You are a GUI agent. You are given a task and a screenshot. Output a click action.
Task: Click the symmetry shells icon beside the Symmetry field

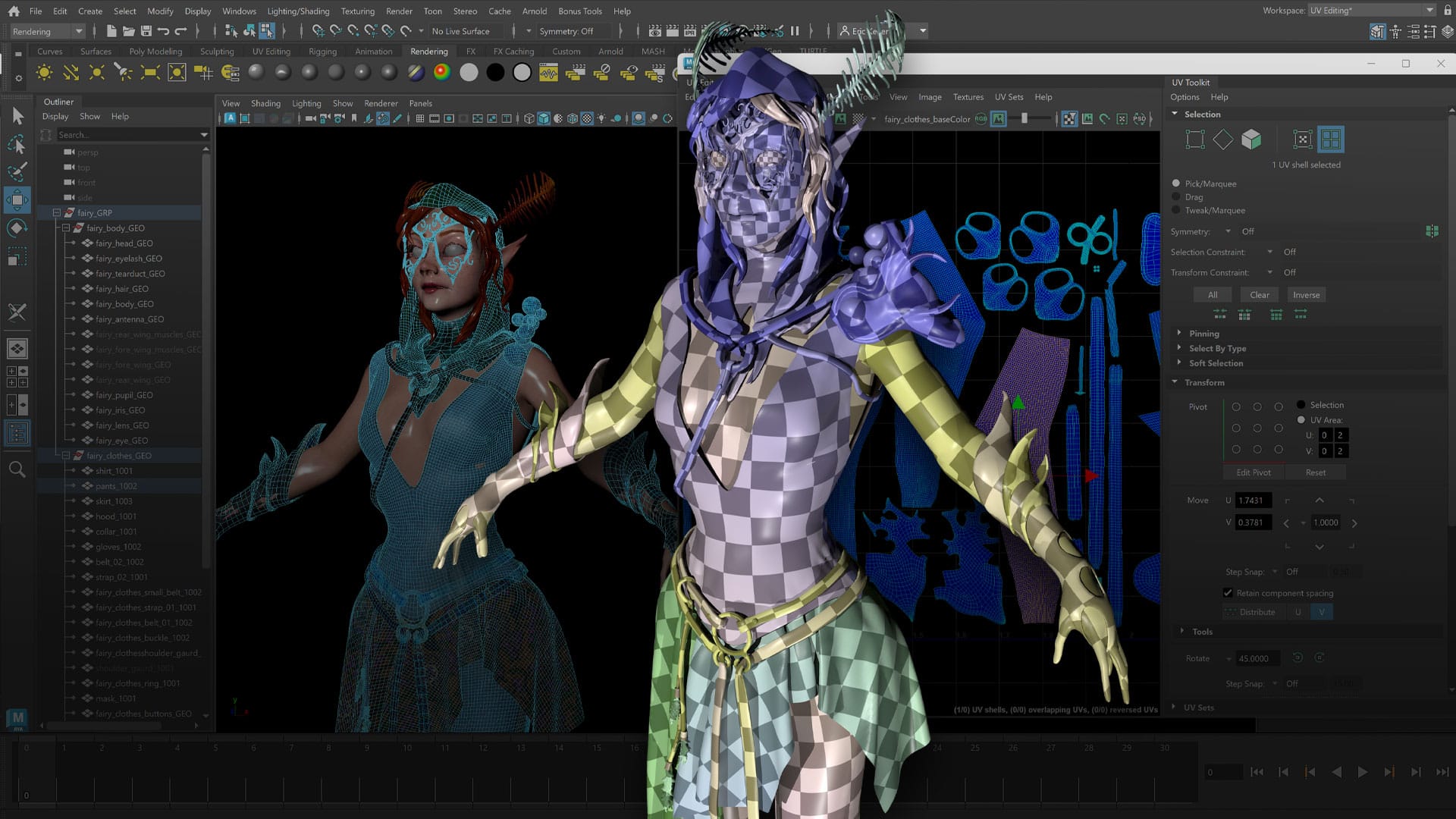[x=1433, y=231]
